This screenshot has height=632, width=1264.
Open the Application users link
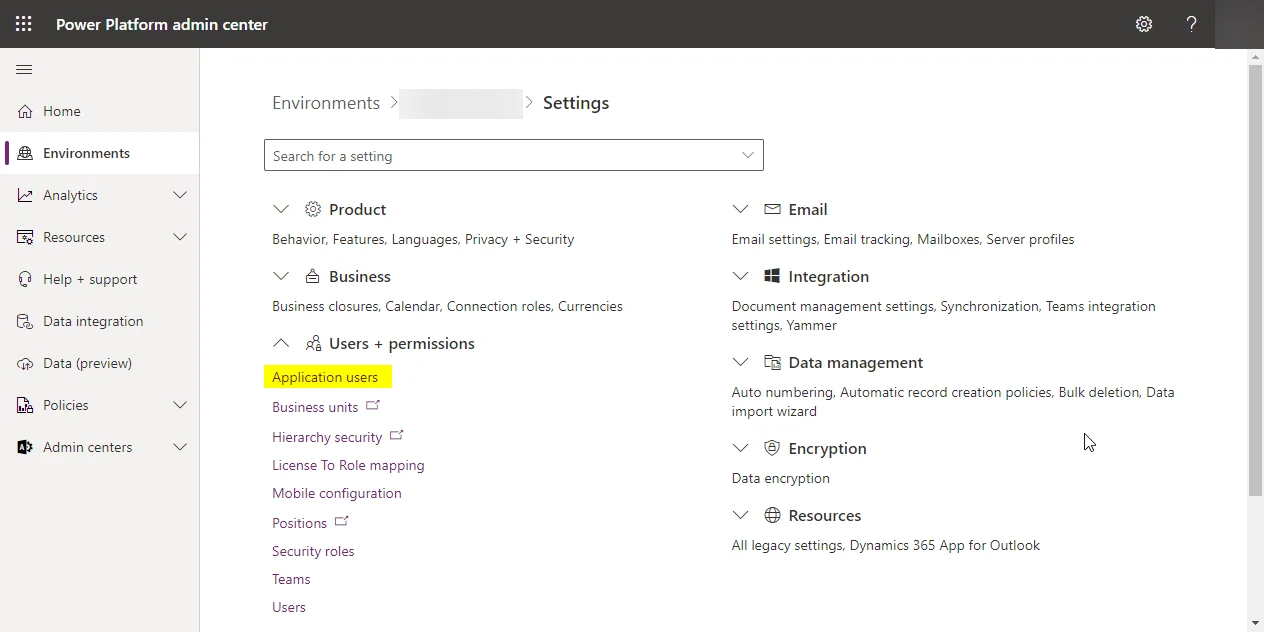coord(325,377)
